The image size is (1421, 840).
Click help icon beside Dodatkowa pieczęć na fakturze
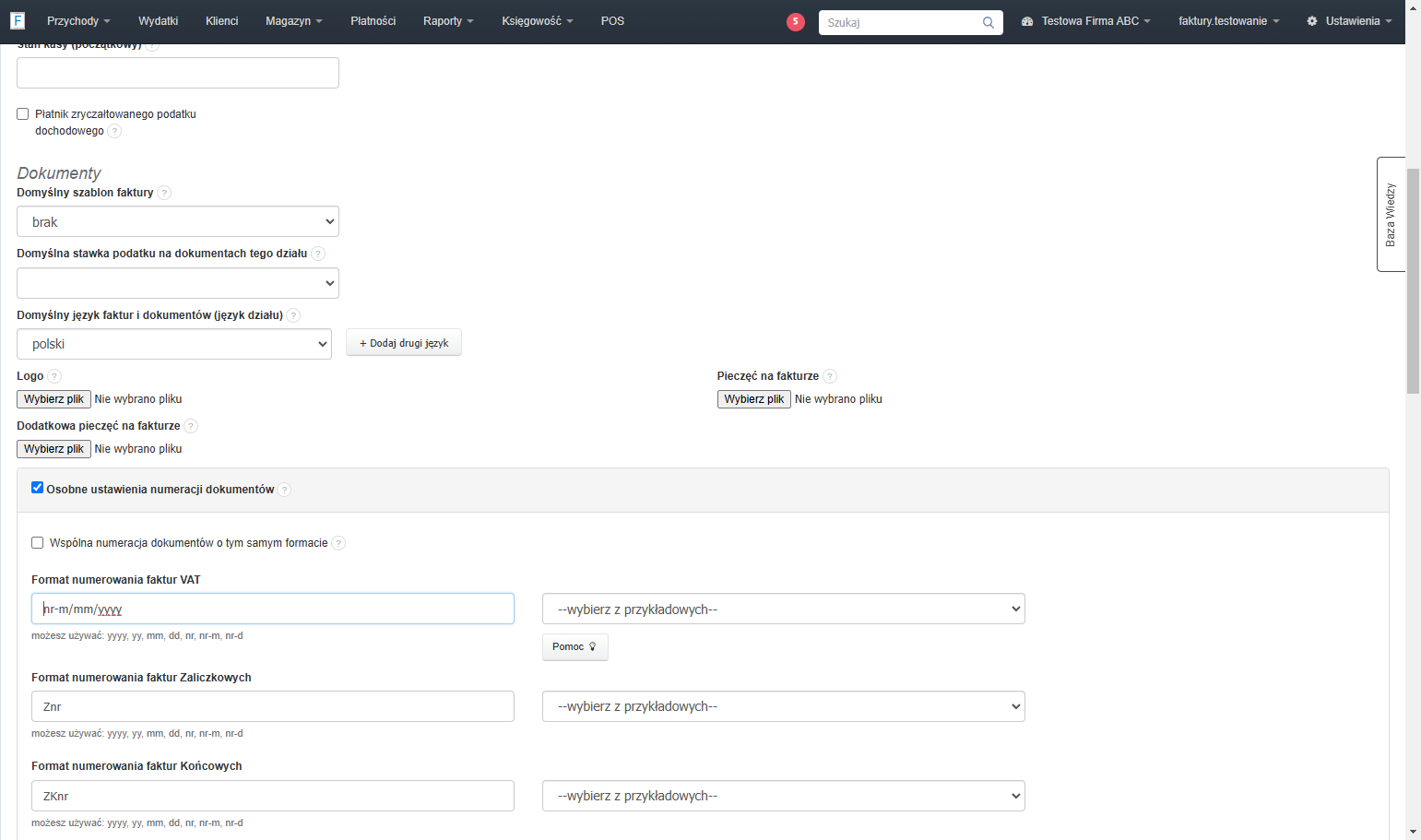191,426
